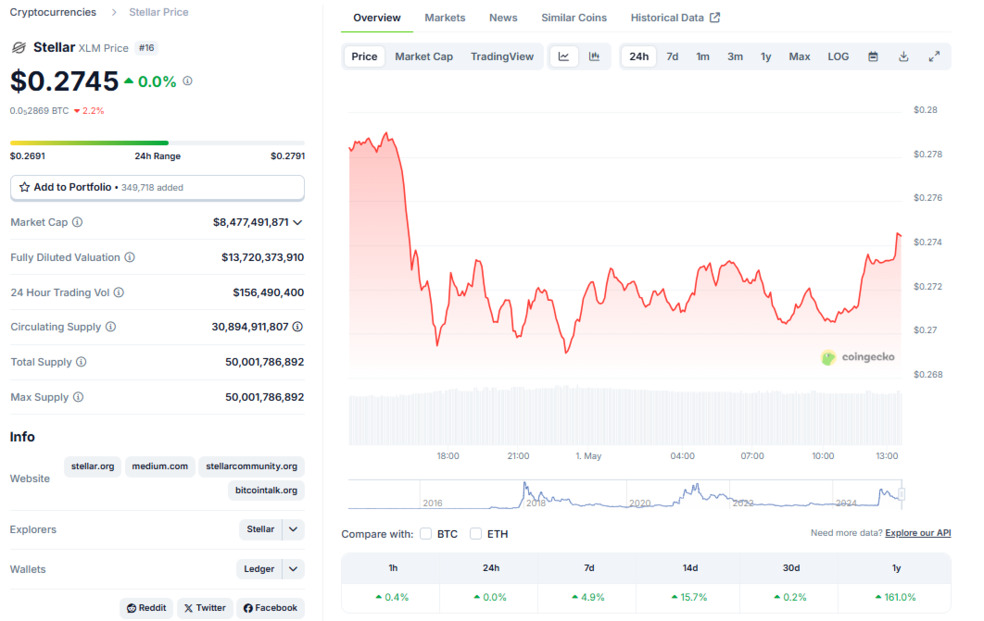The height and width of the screenshot is (621, 984).
Task: Open the Fully Diluted Valuation info icon
Action: point(129,257)
